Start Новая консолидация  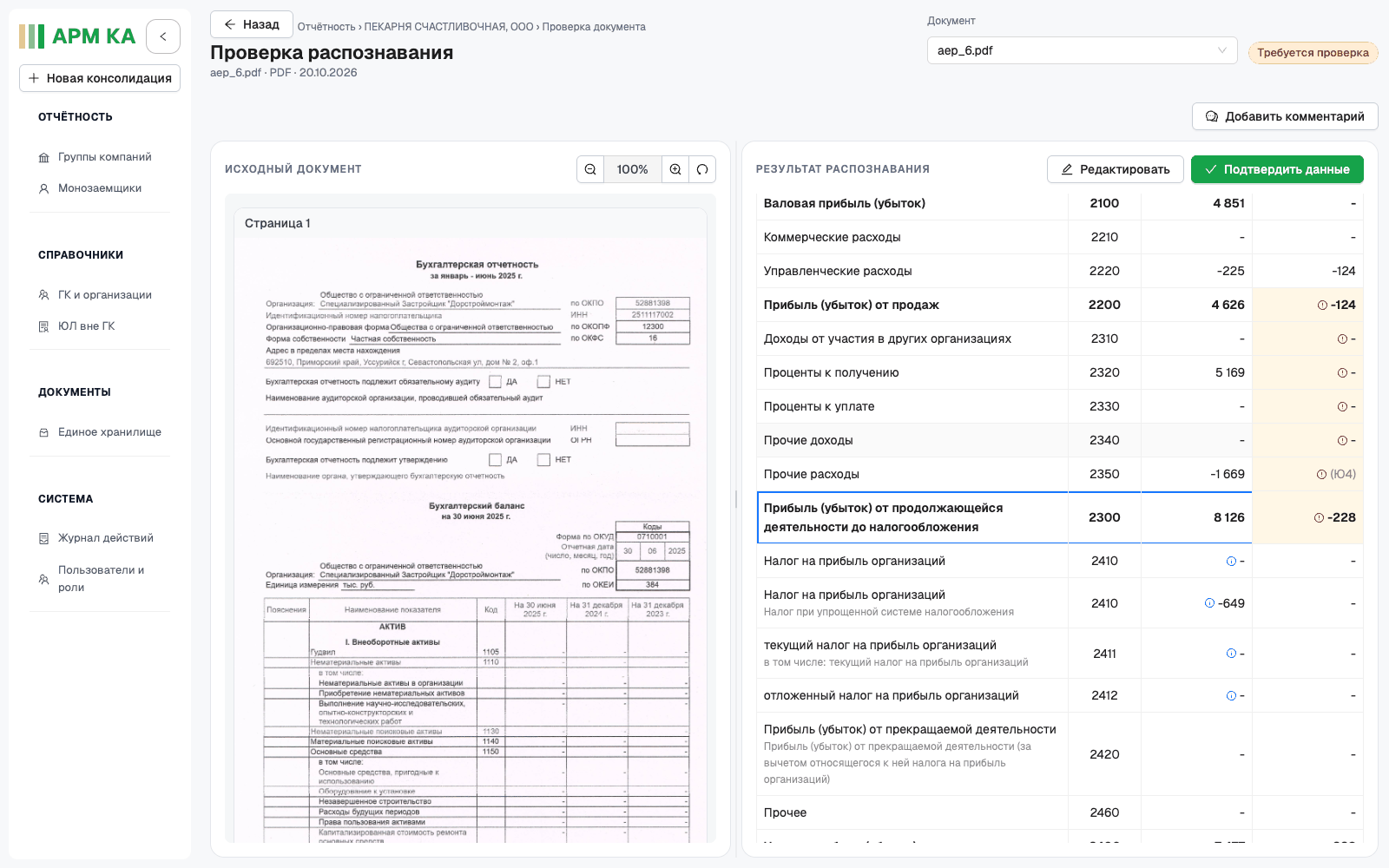point(100,78)
